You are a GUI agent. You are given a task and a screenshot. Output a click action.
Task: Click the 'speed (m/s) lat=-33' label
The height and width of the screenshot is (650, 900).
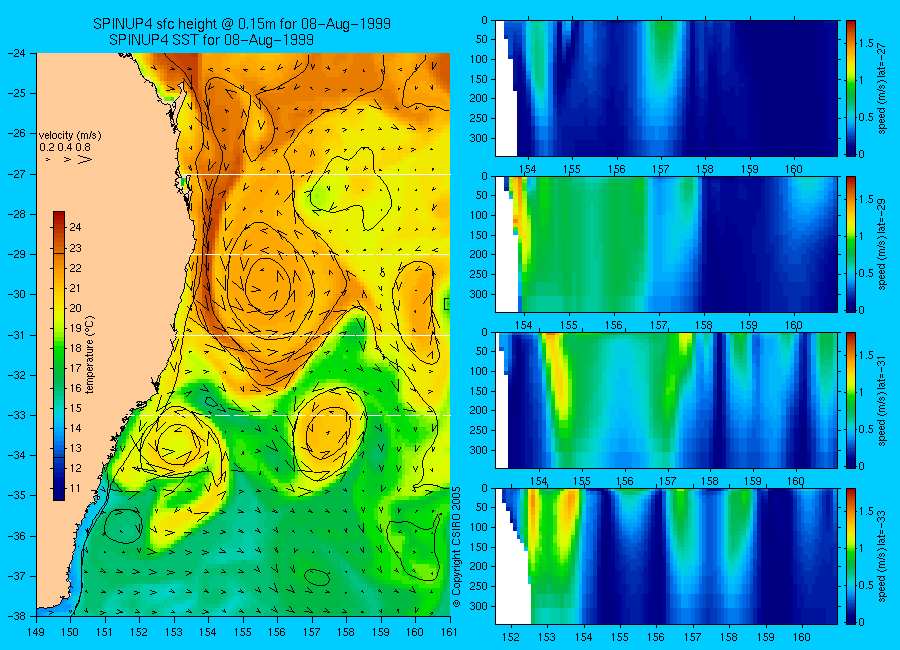(x=882, y=556)
